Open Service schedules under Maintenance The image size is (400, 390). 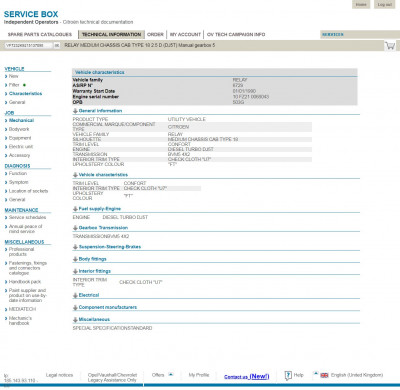point(27,217)
